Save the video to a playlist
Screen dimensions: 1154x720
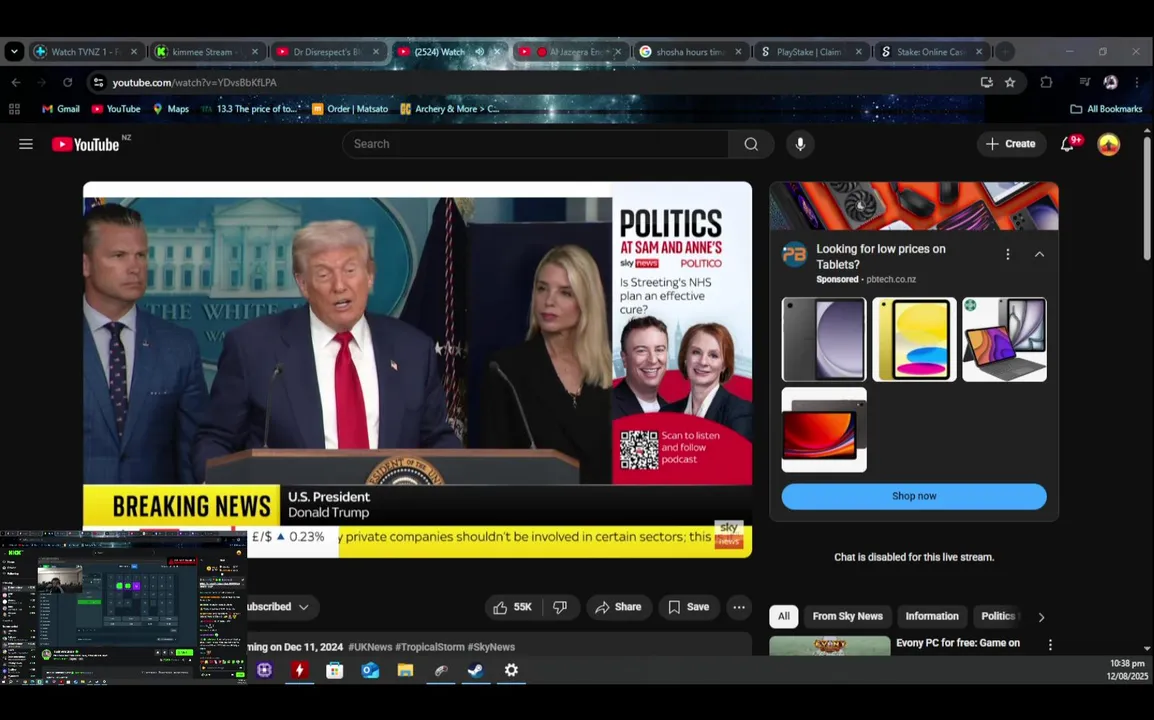[x=689, y=607]
